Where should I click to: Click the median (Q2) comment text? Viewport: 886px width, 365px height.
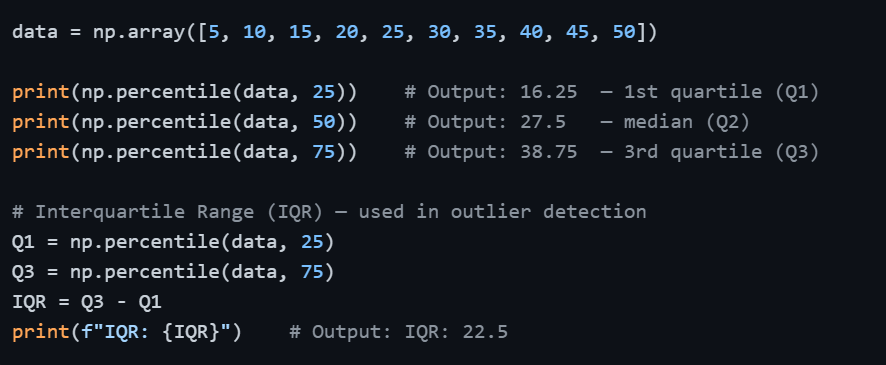pos(687,122)
